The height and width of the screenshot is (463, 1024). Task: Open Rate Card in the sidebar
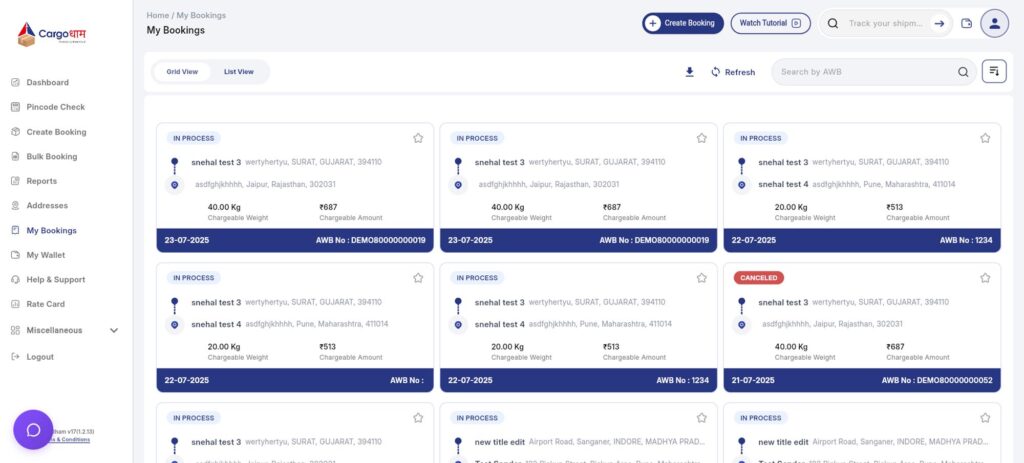pyautogui.click(x=46, y=304)
